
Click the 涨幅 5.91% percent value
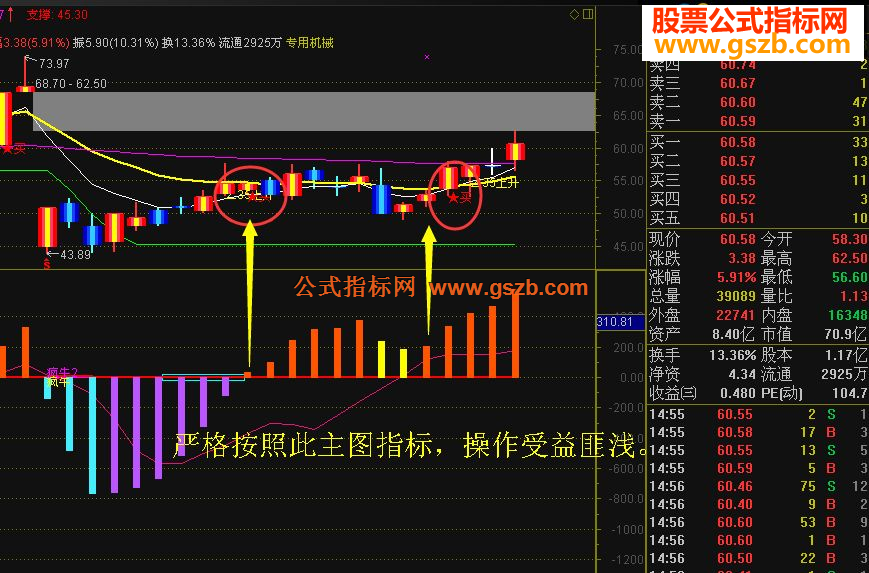737,277
